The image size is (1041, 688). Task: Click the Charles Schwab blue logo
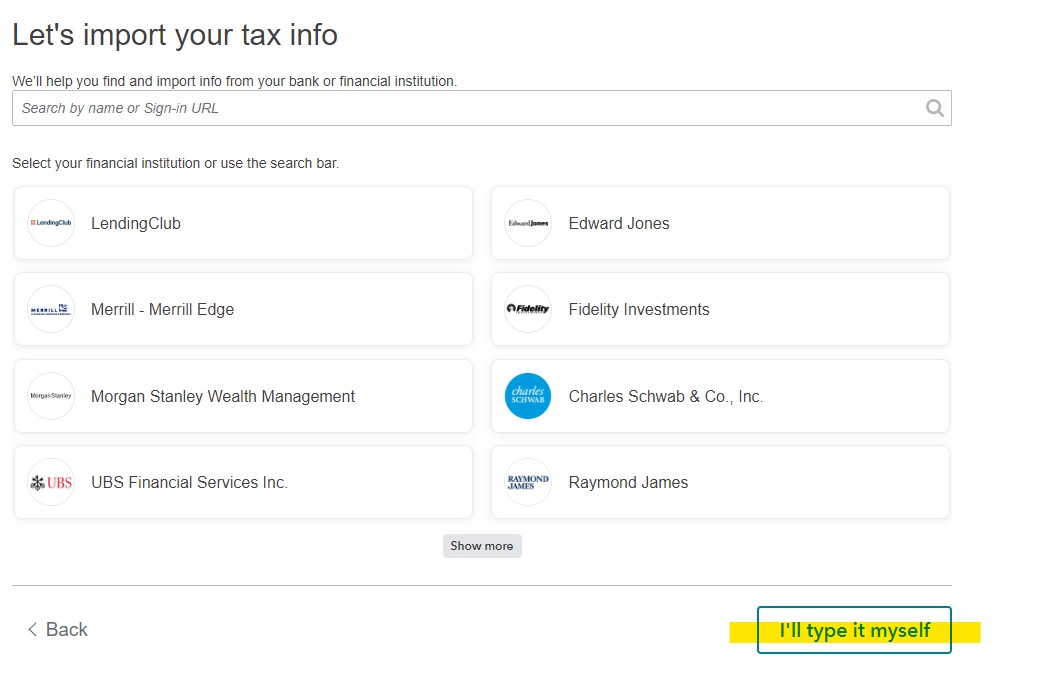(528, 396)
